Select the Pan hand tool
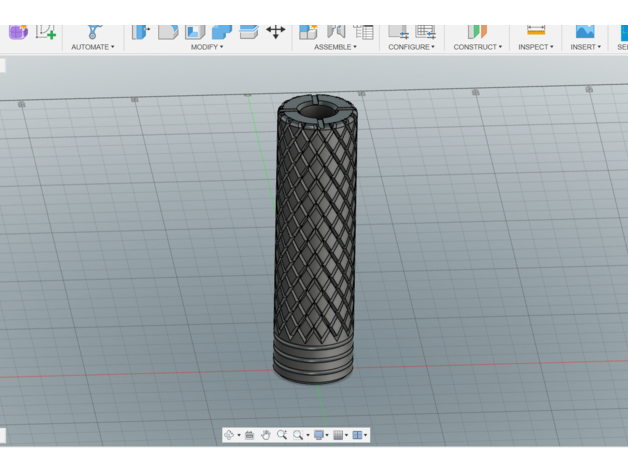 tap(266, 435)
